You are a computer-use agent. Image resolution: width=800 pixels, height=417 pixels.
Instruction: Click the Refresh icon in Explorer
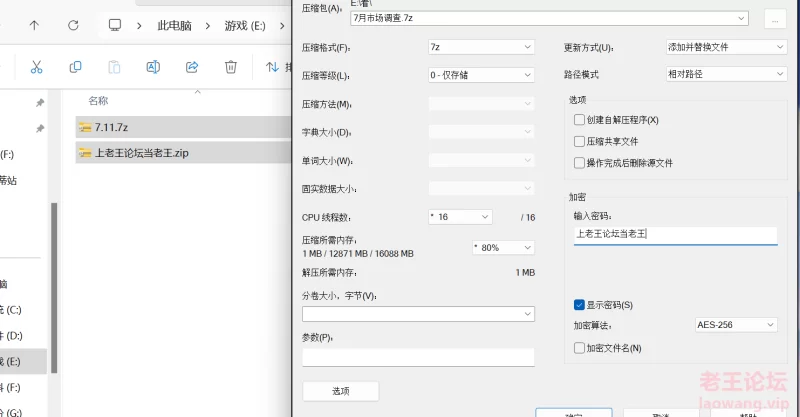pos(73,24)
